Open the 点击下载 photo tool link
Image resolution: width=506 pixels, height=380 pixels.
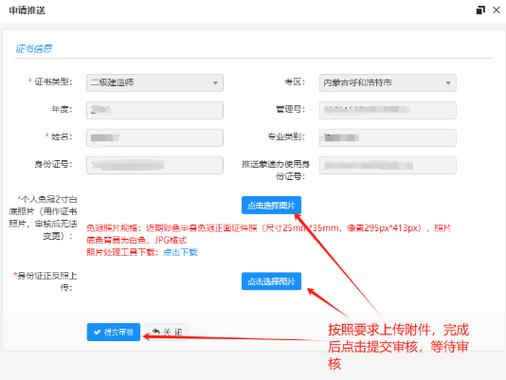click(180, 252)
